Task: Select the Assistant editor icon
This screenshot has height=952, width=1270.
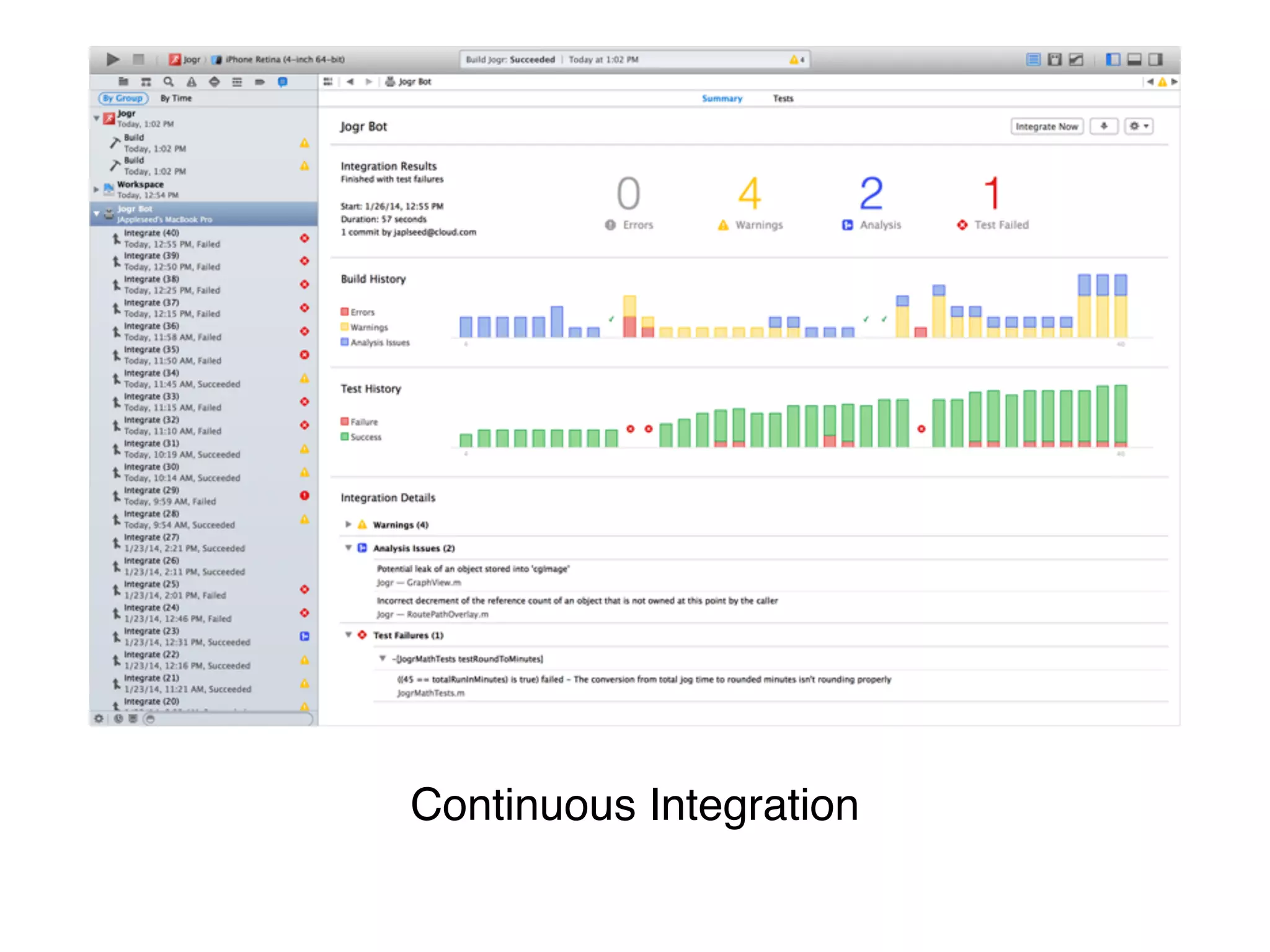Action: [x=1054, y=59]
